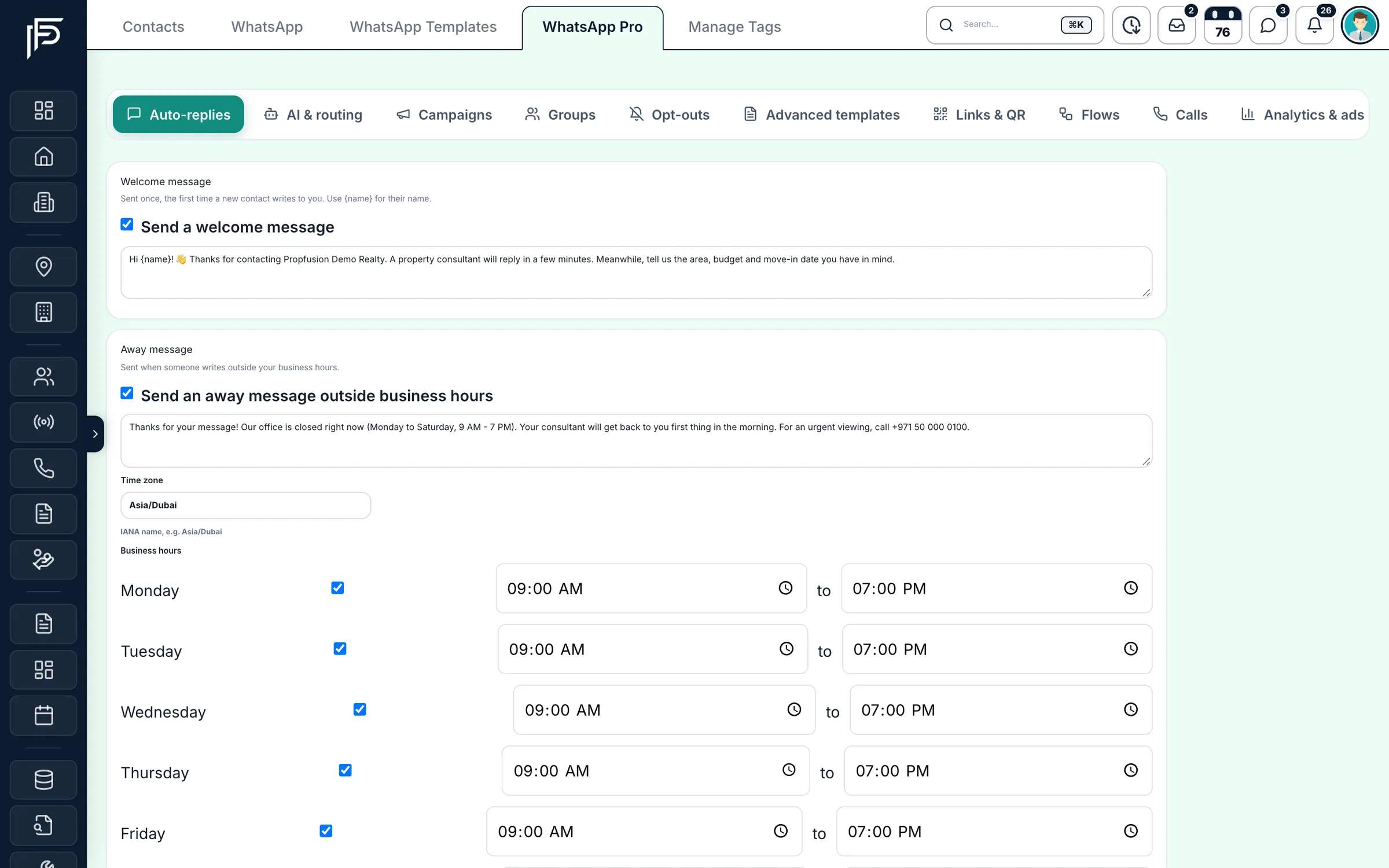The image size is (1389, 868).
Task: Switch to the Contacts tab
Action: [153, 27]
